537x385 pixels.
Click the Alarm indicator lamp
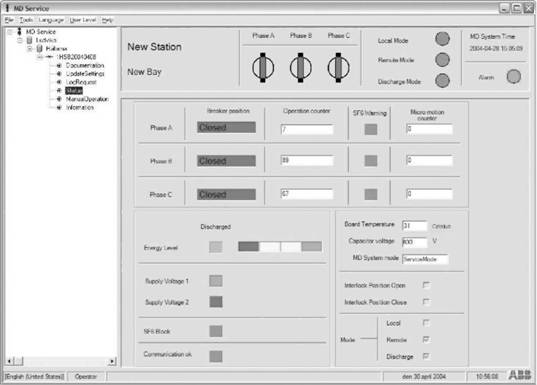pos(513,76)
